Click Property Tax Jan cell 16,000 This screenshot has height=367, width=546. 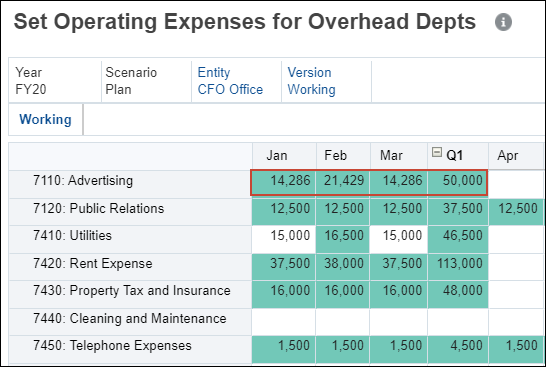(284, 294)
